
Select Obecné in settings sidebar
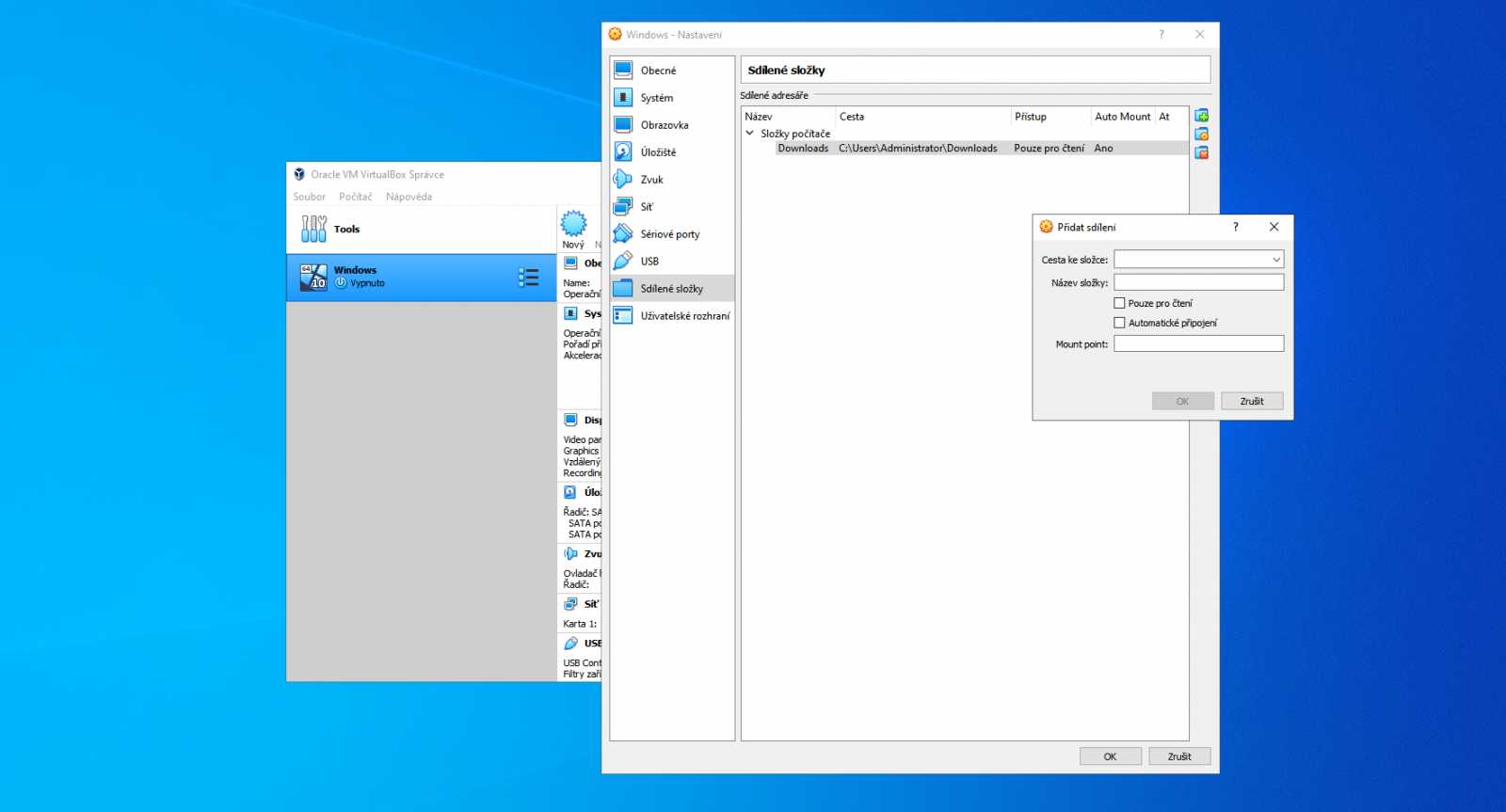coord(672,71)
